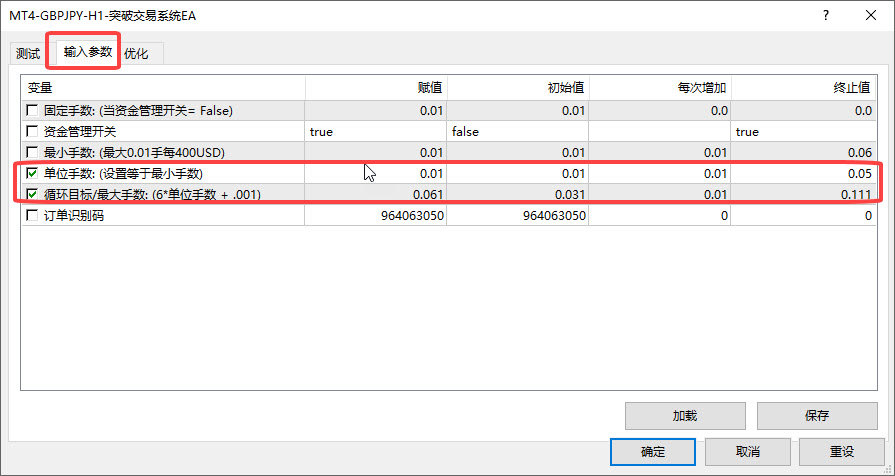Reset parameters using 重设 button
The width and height of the screenshot is (895, 476).
841,451
